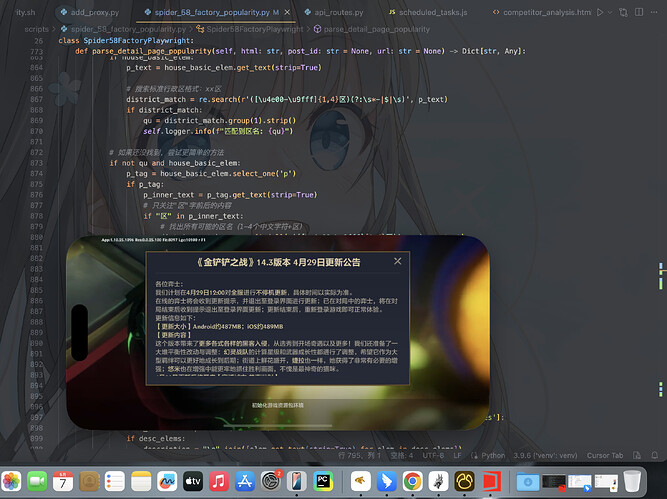Open compare changes icon in editor toolbar
This screenshot has height=499, width=667.
pyautogui.click(x=623, y=12)
